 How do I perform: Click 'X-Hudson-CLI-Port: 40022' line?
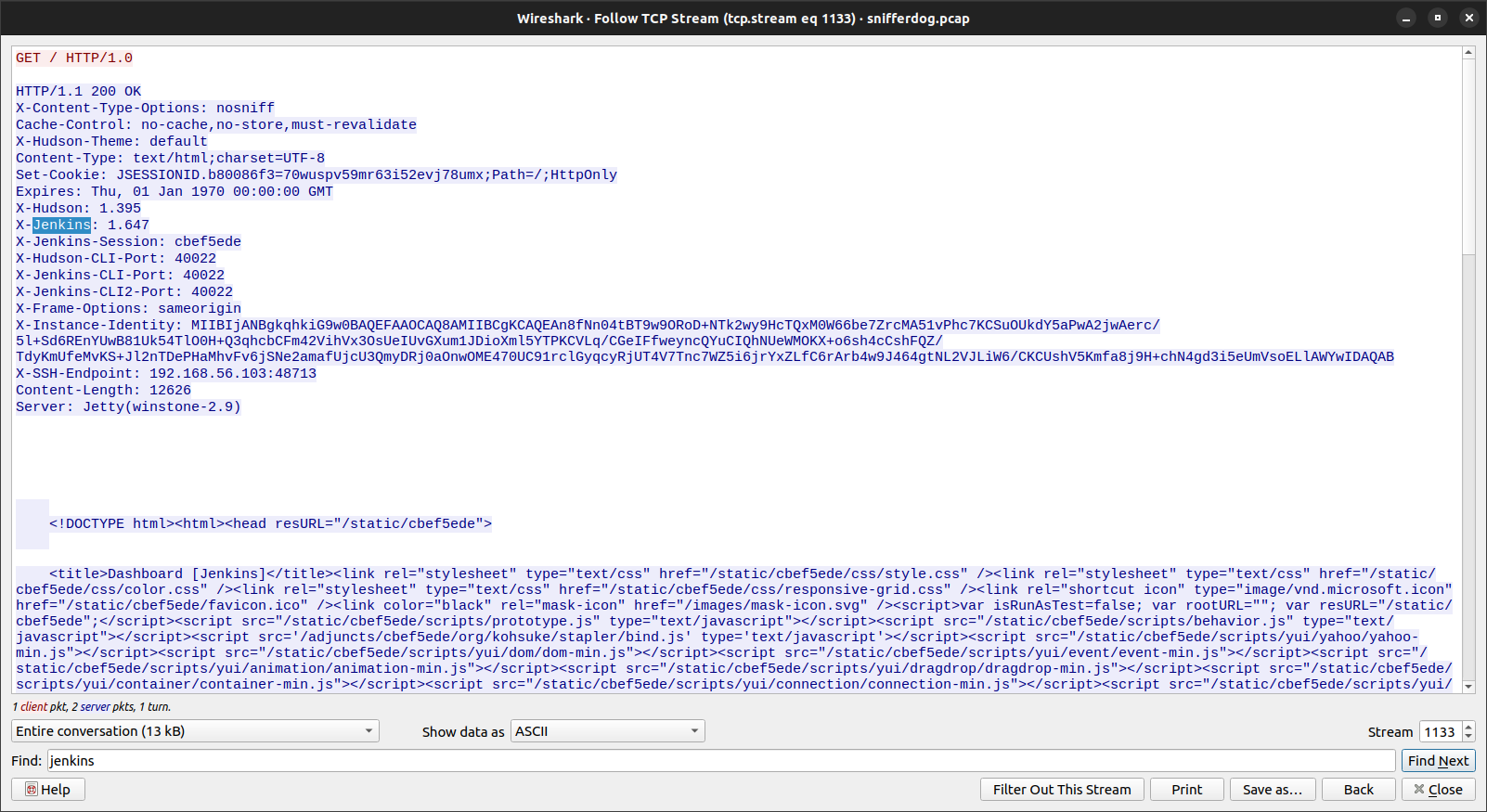116,258
